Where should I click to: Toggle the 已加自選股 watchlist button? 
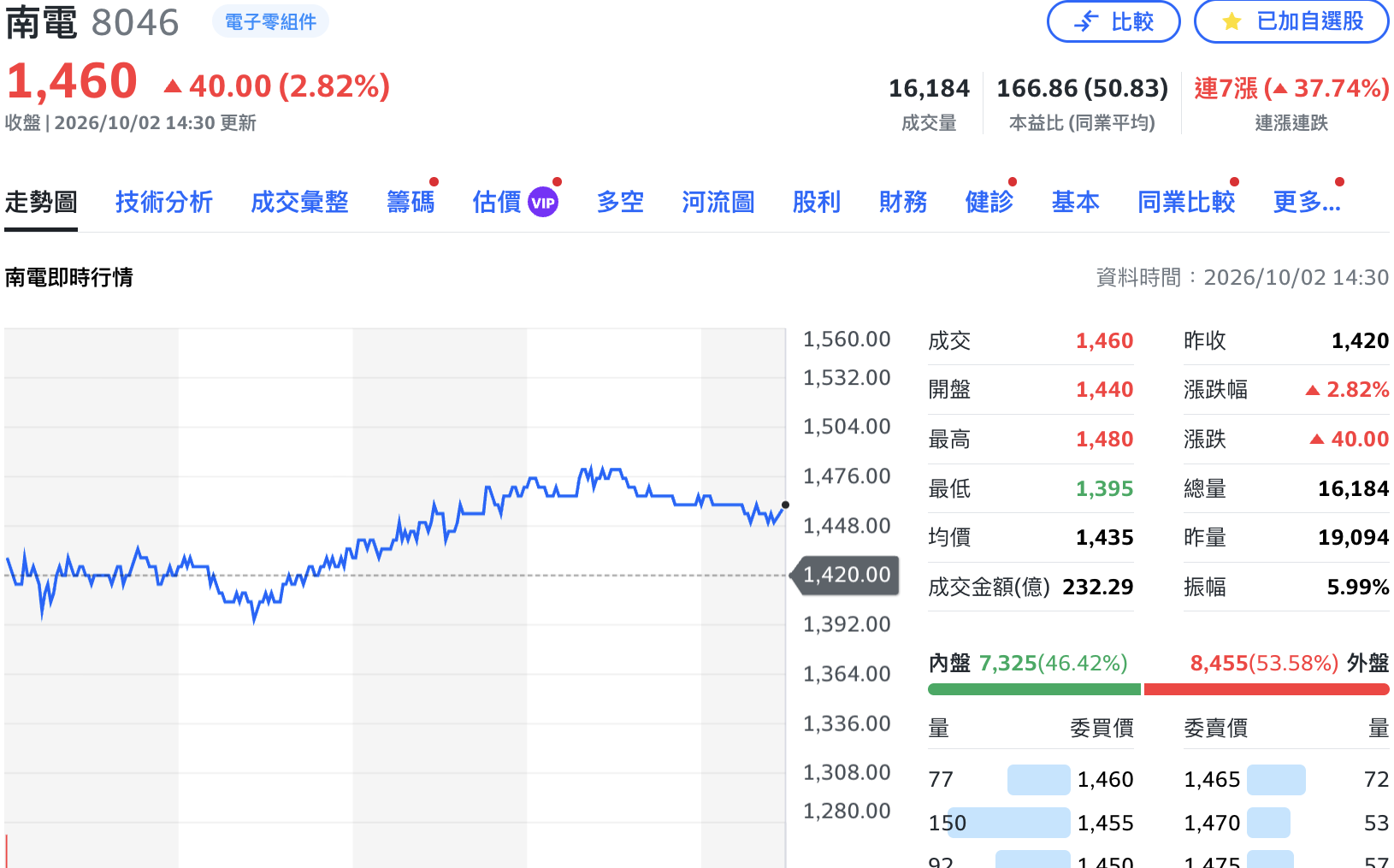coord(1291,21)
